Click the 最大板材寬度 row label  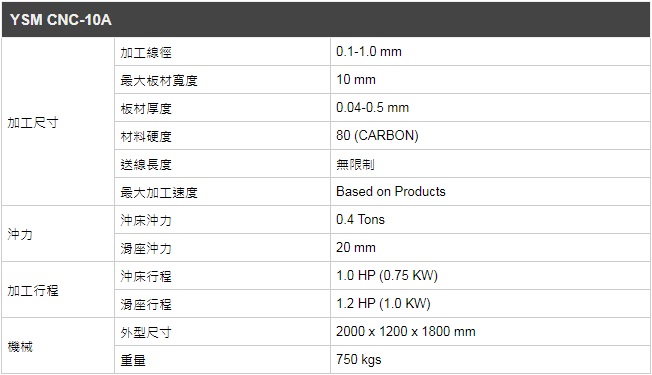pos(222,80)
